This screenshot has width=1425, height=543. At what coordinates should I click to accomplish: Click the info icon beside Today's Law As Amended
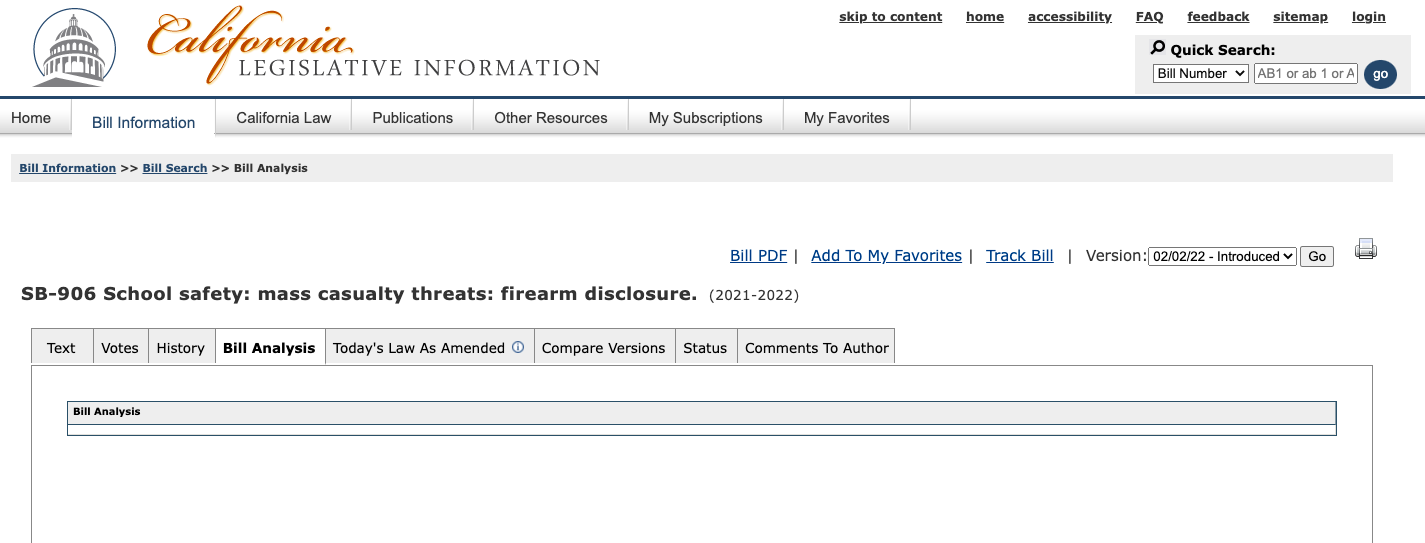click(518, 348)
